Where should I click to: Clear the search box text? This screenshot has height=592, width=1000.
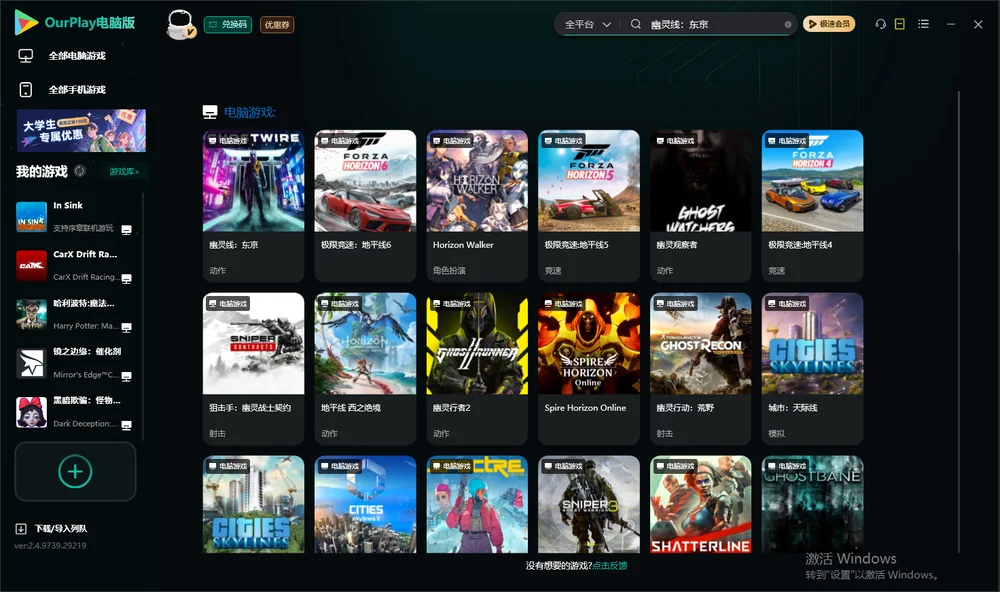788,25
